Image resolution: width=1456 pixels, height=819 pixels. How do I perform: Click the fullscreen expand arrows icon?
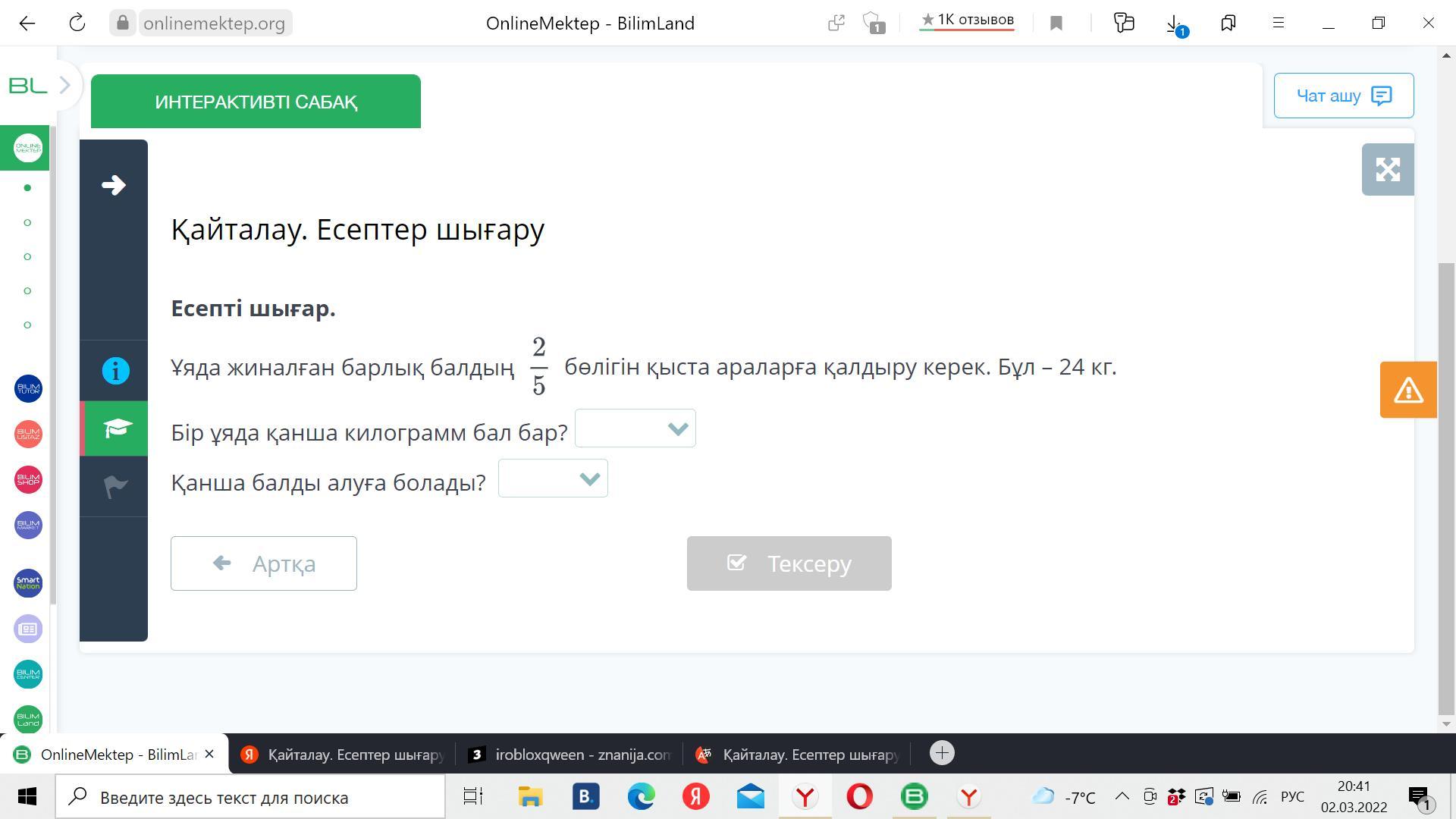point(1387,169)
